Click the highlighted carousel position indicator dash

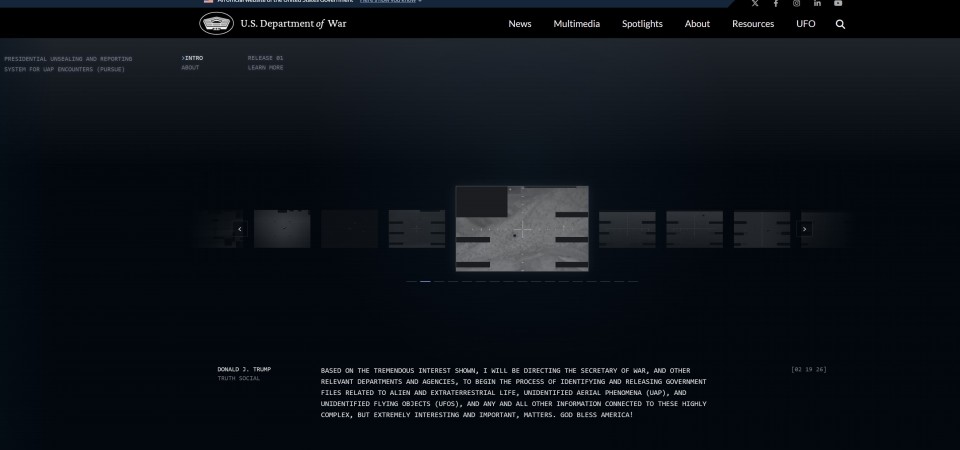(425, 282)
